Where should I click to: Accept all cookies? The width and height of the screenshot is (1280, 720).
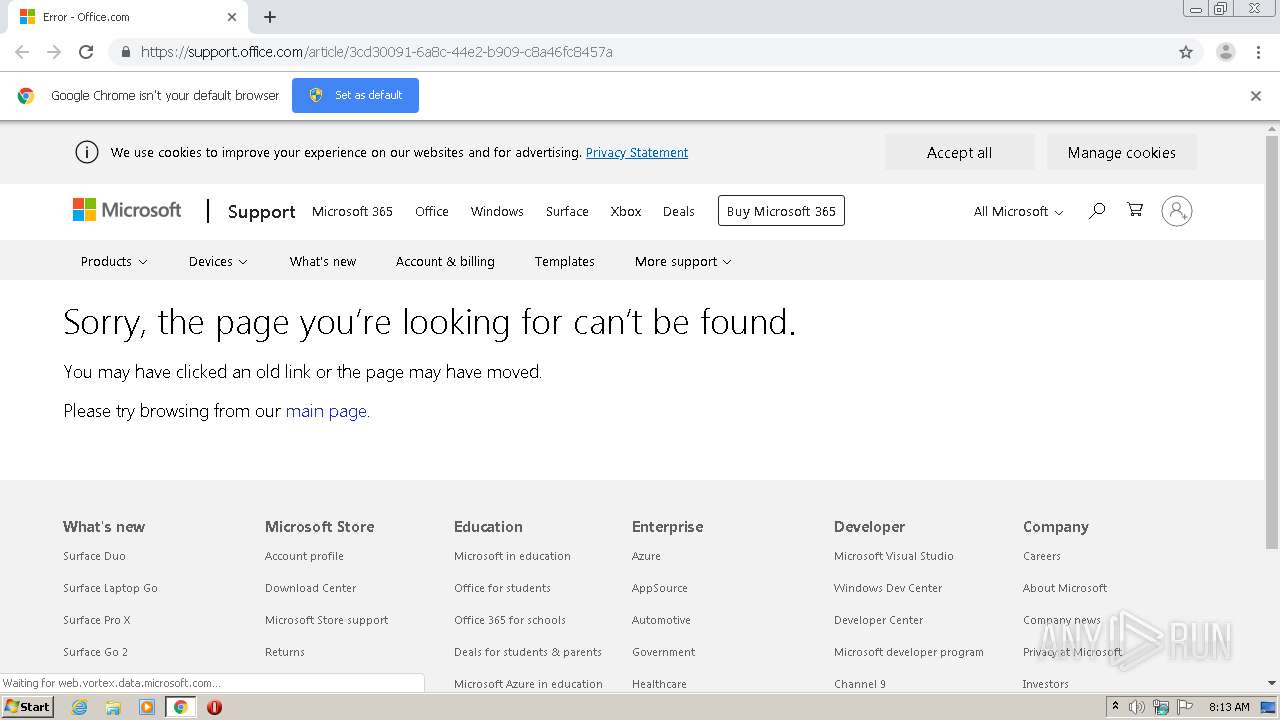959,152
